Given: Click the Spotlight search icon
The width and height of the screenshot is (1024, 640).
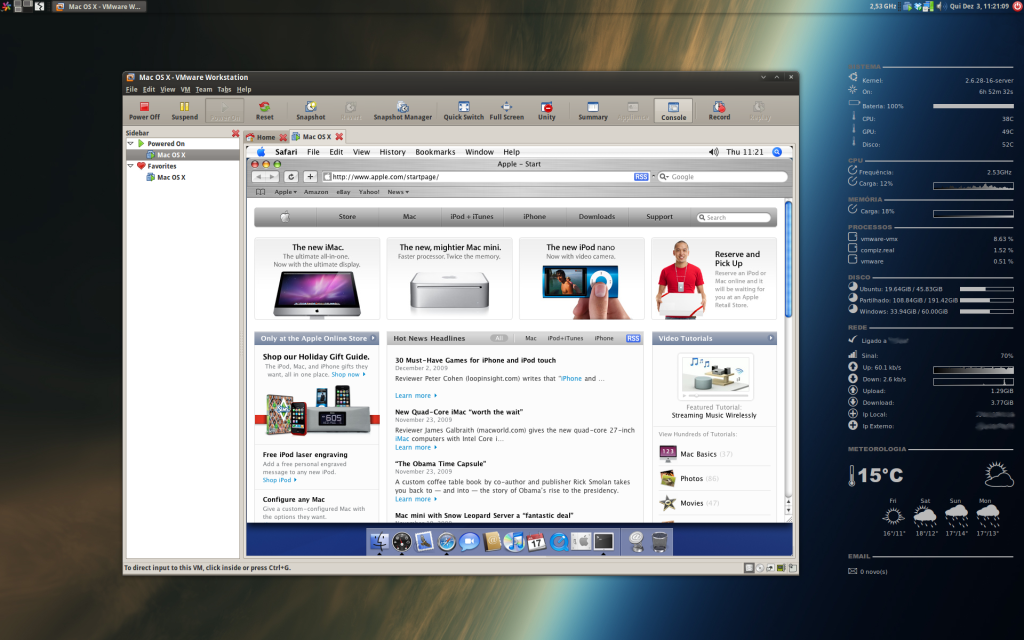Looking at the screenshot, I should pos(777,152).
